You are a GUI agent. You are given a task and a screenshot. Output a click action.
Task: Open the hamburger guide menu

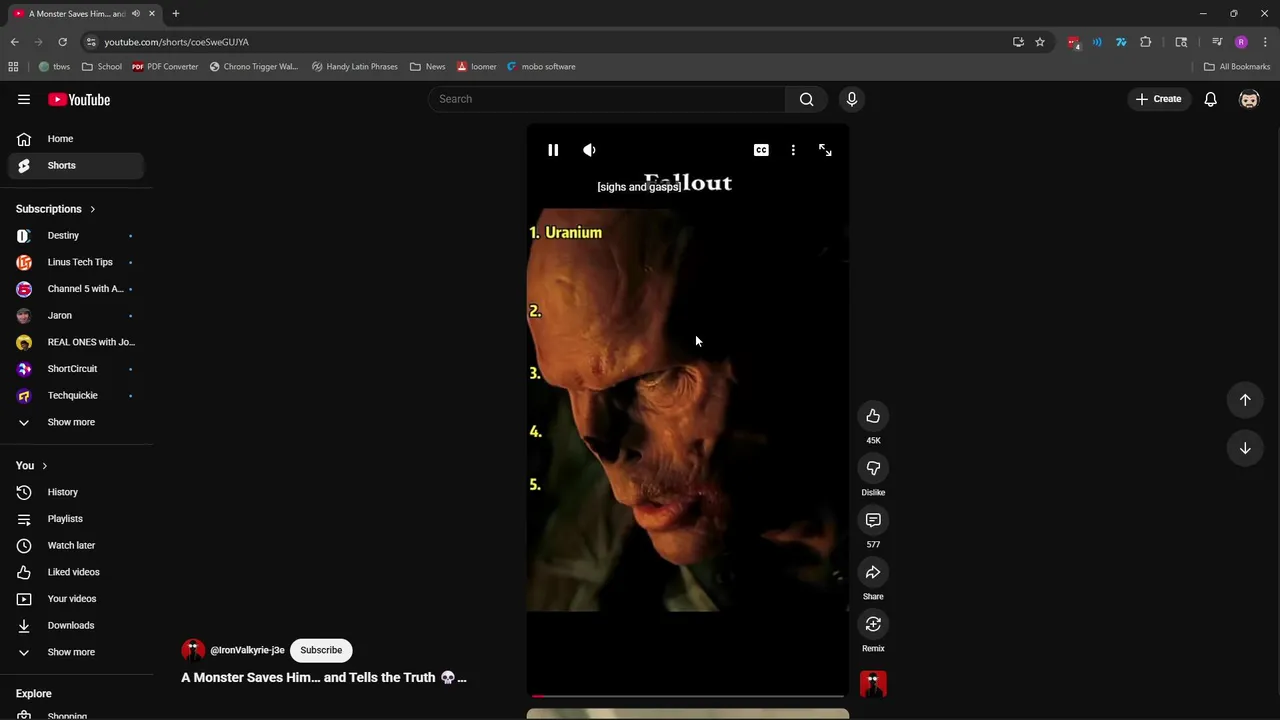click(x=24, y=99)
